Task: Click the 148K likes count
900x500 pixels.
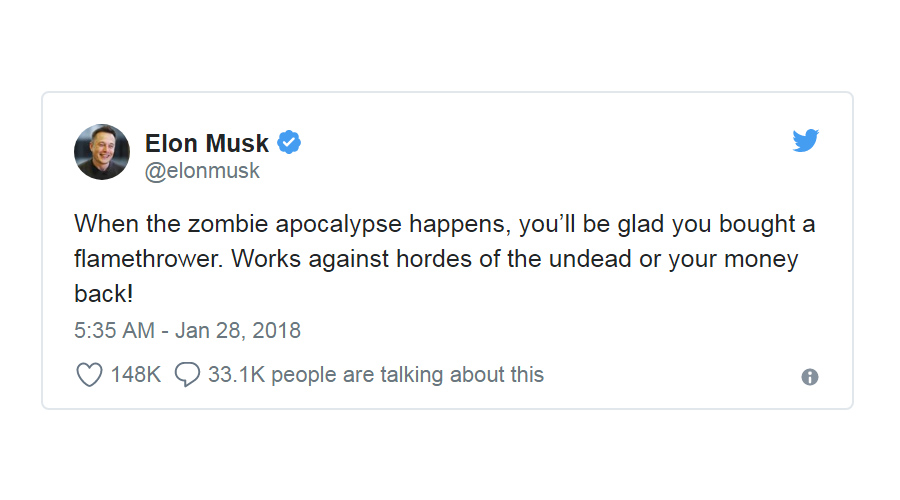Action: 135,375
